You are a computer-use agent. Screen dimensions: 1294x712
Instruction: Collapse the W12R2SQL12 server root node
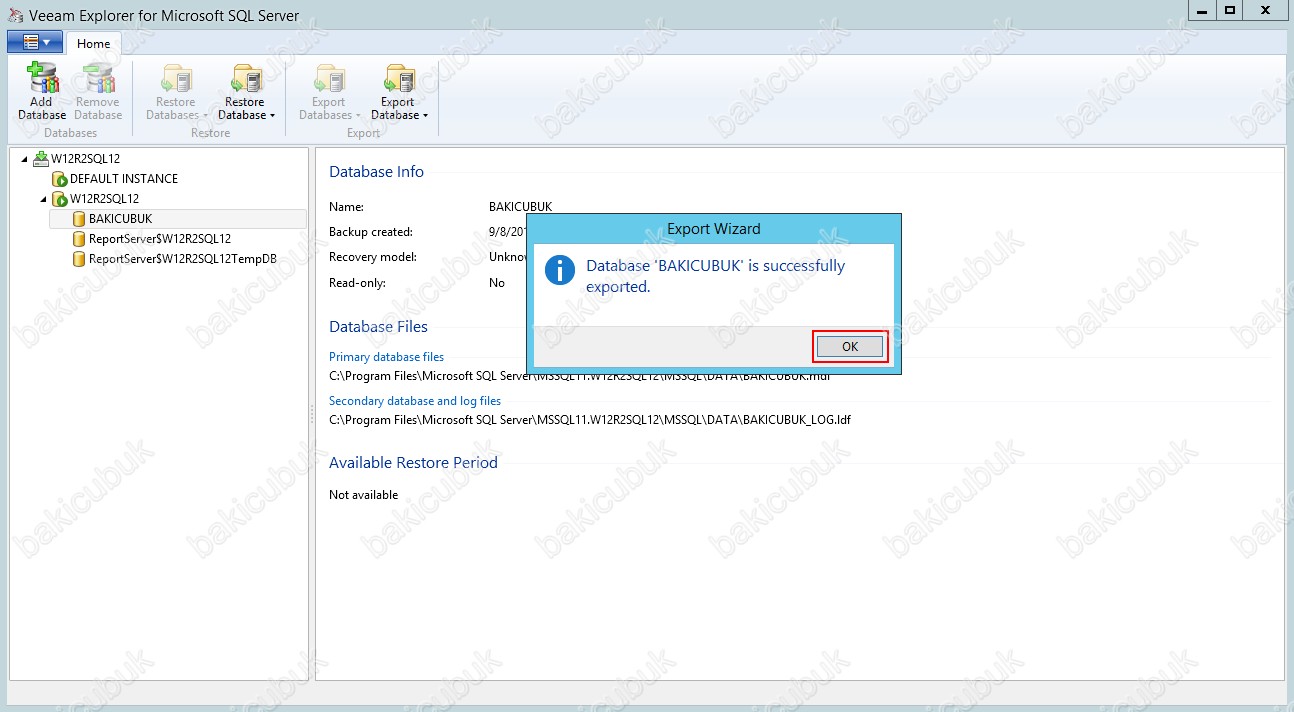(x=24, y=159)
